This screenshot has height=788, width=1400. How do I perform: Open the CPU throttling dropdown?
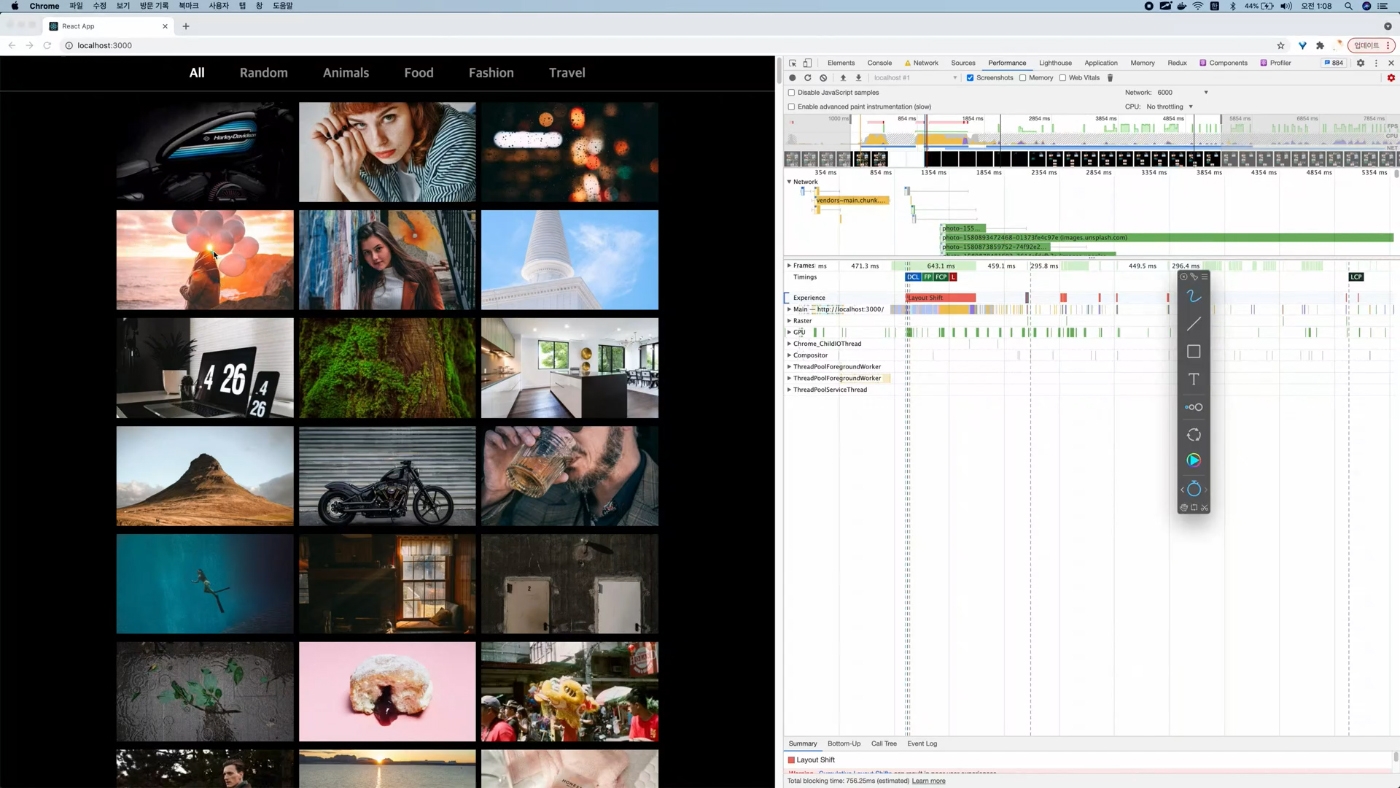(1169, 106)
